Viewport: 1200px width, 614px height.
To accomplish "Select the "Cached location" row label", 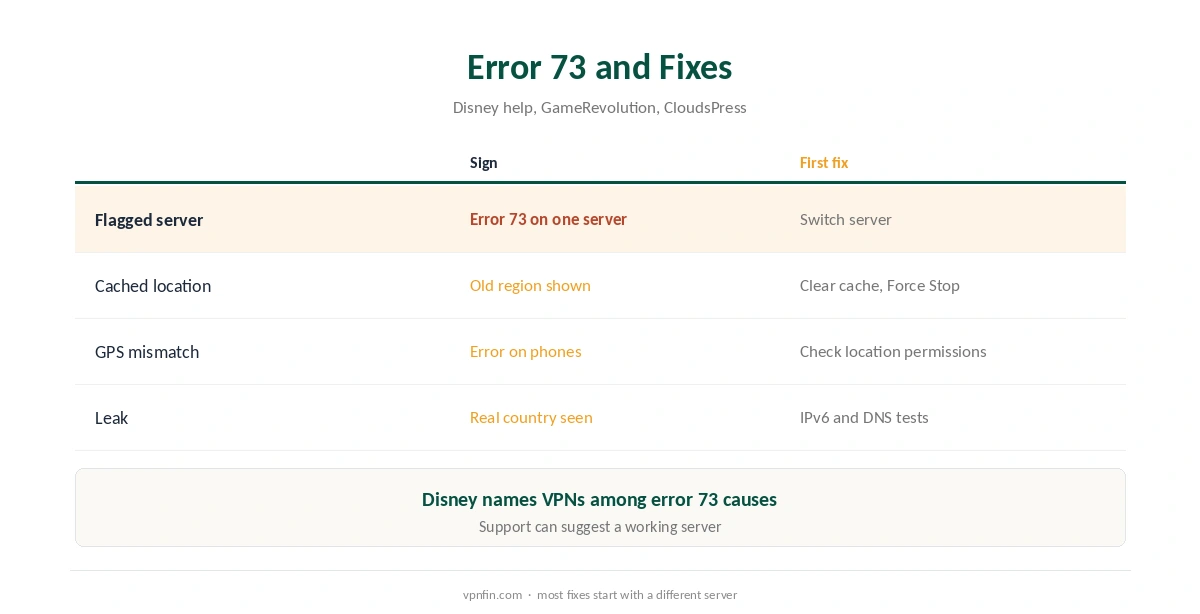I will pos(153,286).
